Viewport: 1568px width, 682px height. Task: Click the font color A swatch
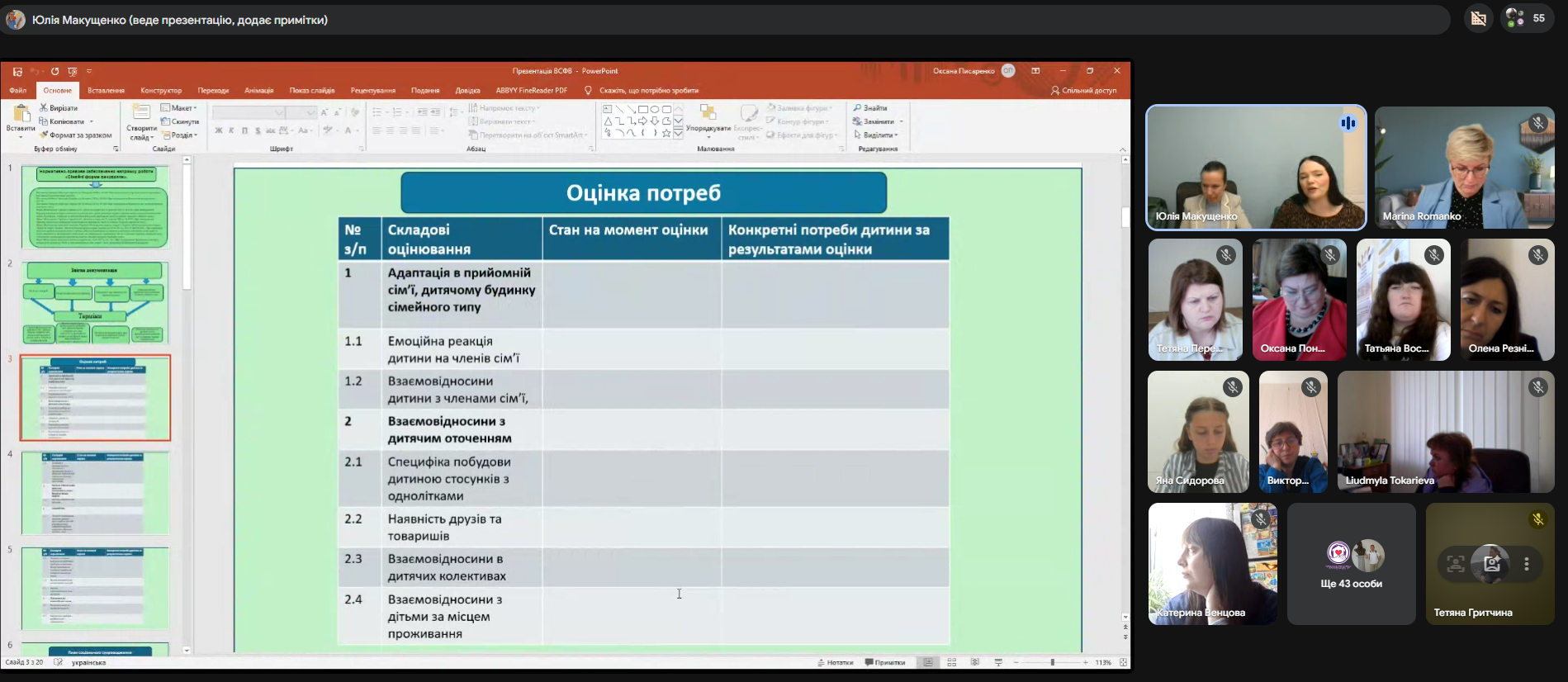(348, 130)
